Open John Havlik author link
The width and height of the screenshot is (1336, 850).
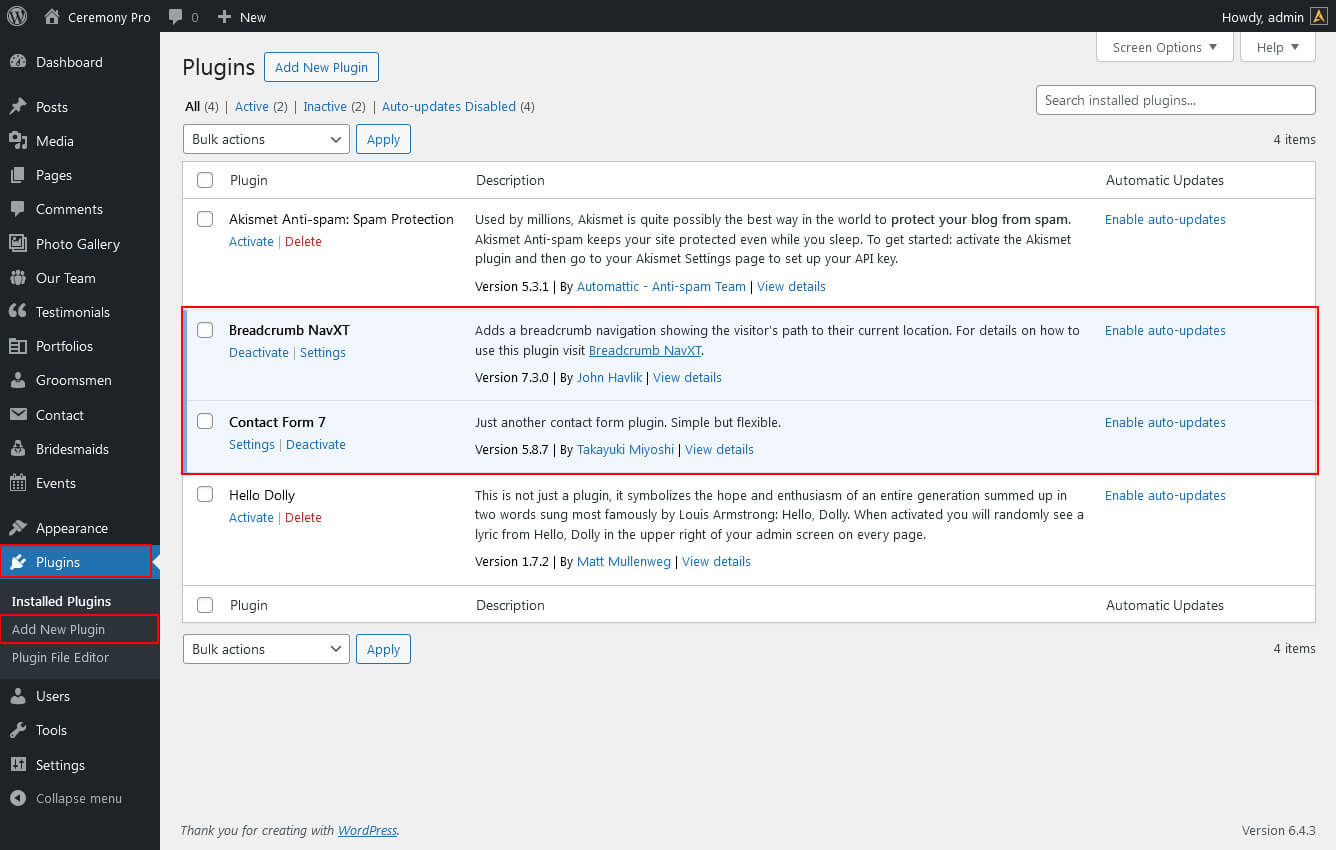610,377
